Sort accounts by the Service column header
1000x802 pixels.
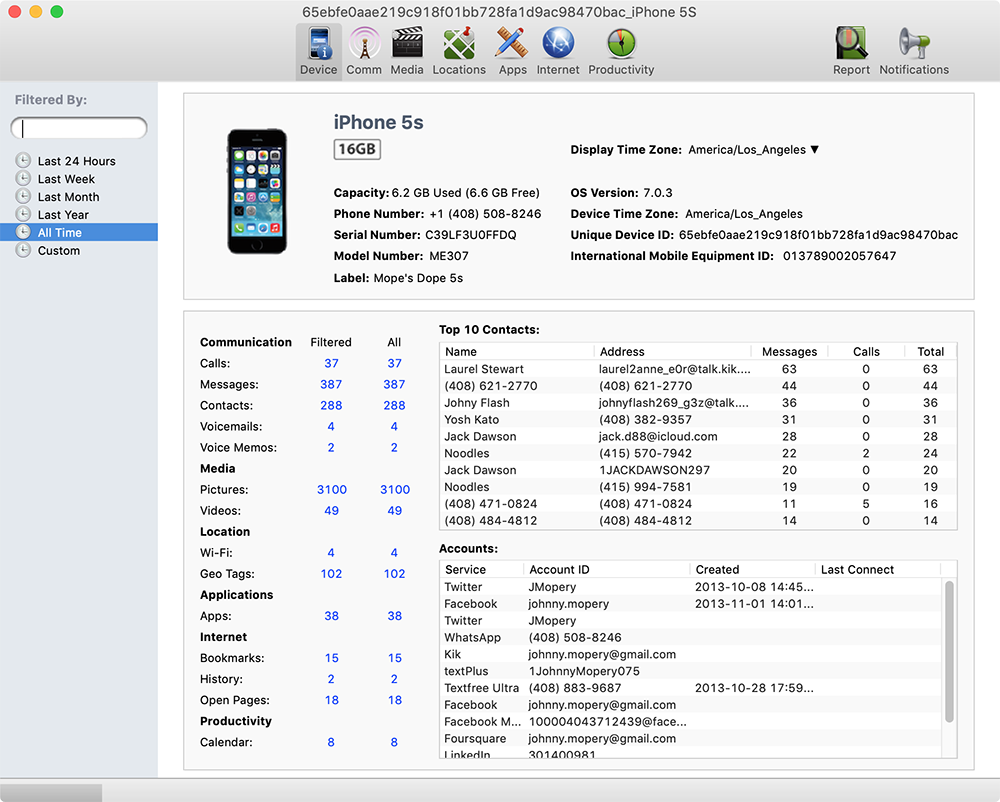click(x=482, y=569)
